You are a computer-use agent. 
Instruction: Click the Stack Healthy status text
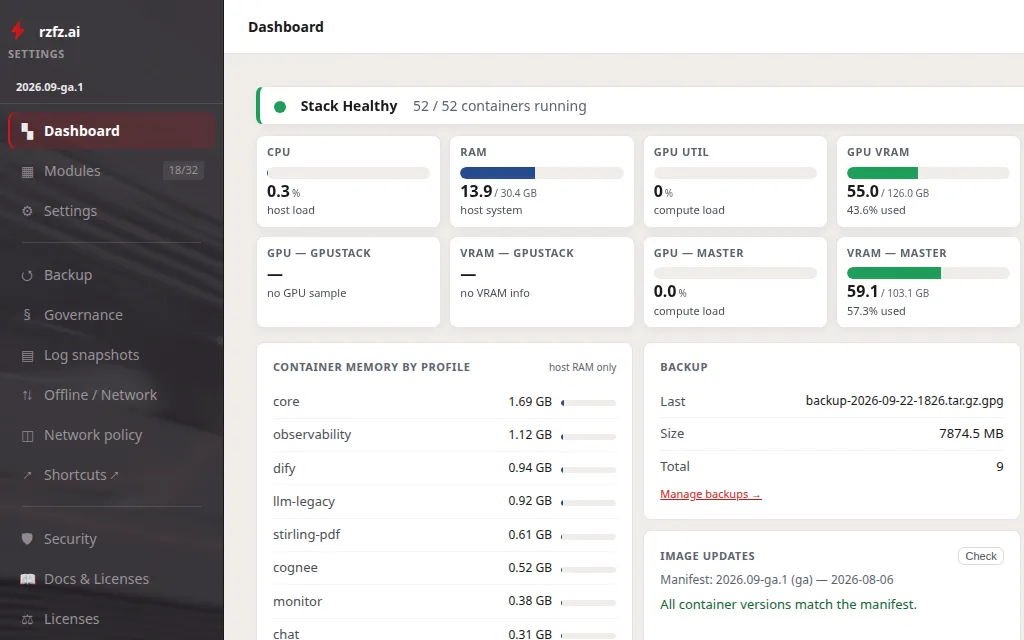pyautogui.click(x=349, y=106)
